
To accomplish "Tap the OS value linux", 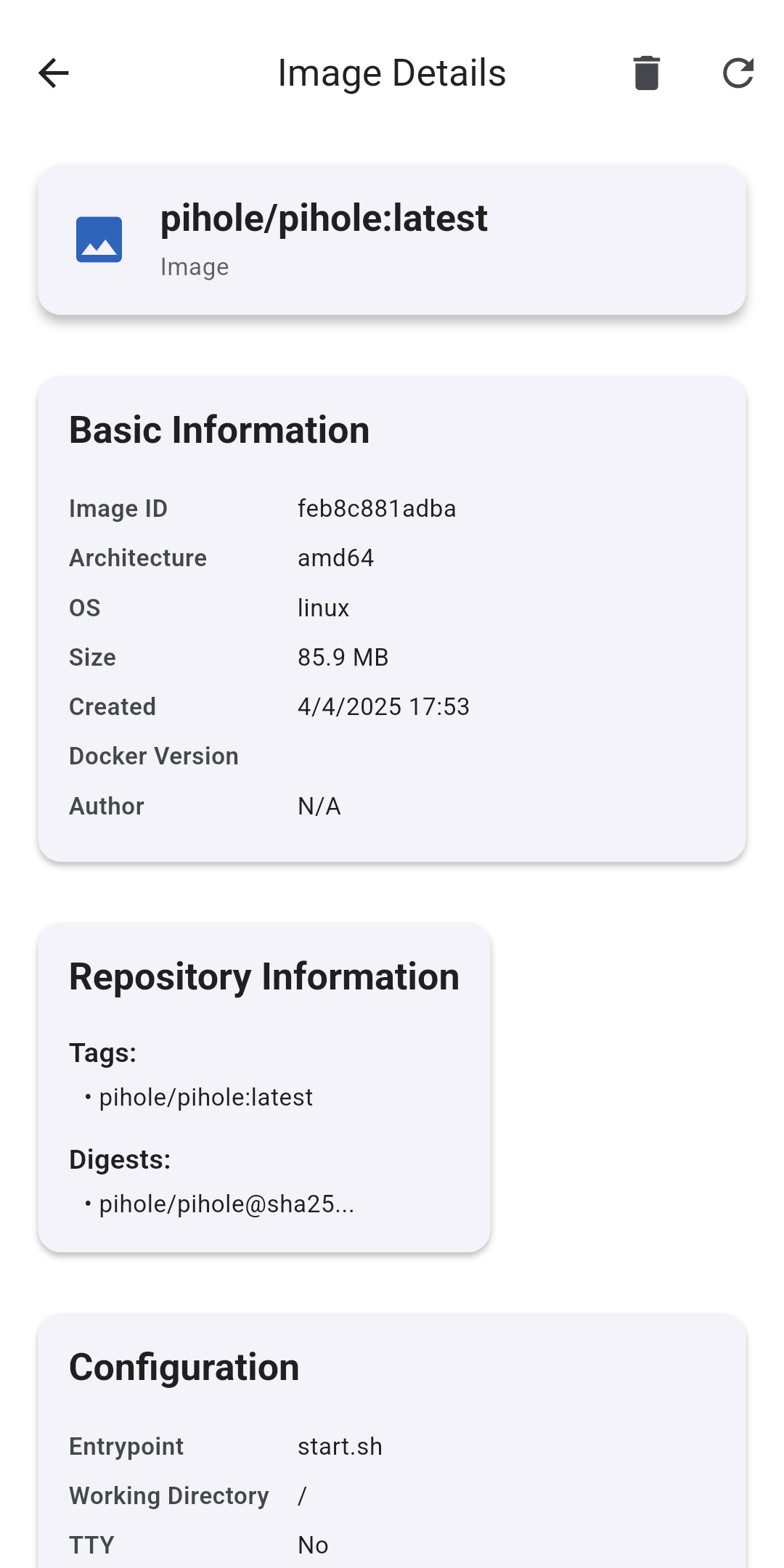I will [323, 608].
